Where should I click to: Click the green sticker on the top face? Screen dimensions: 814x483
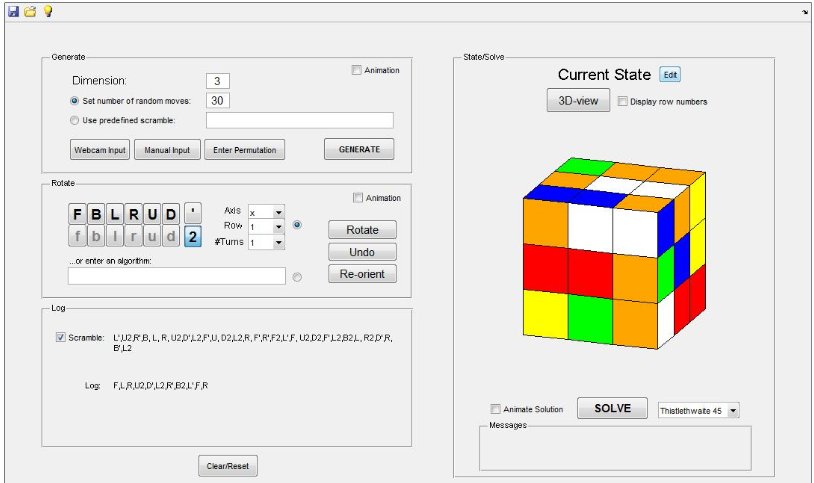coord(585,167)
